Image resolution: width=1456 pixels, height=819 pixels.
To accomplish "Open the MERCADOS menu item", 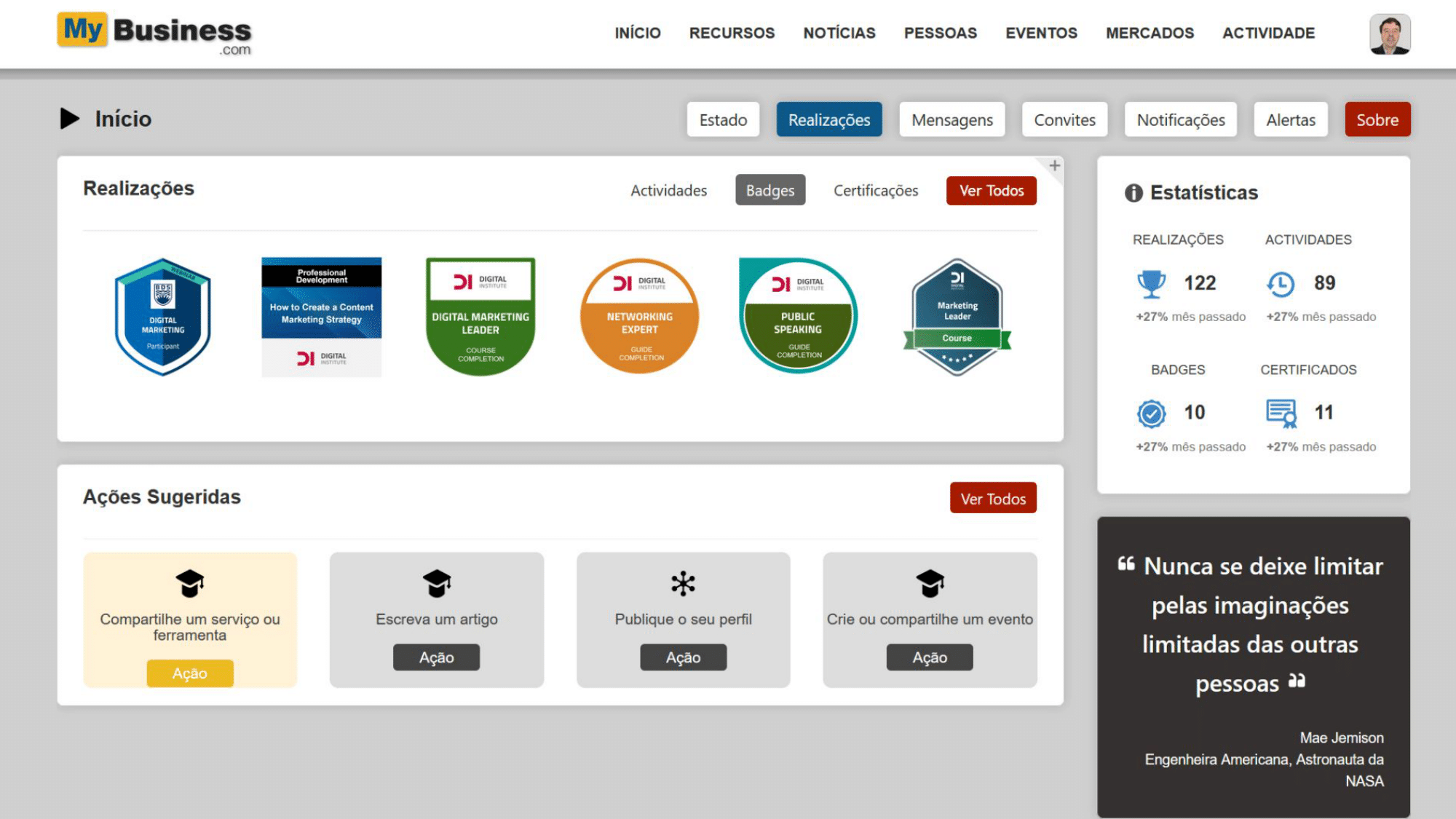I will pos(1150,33).
